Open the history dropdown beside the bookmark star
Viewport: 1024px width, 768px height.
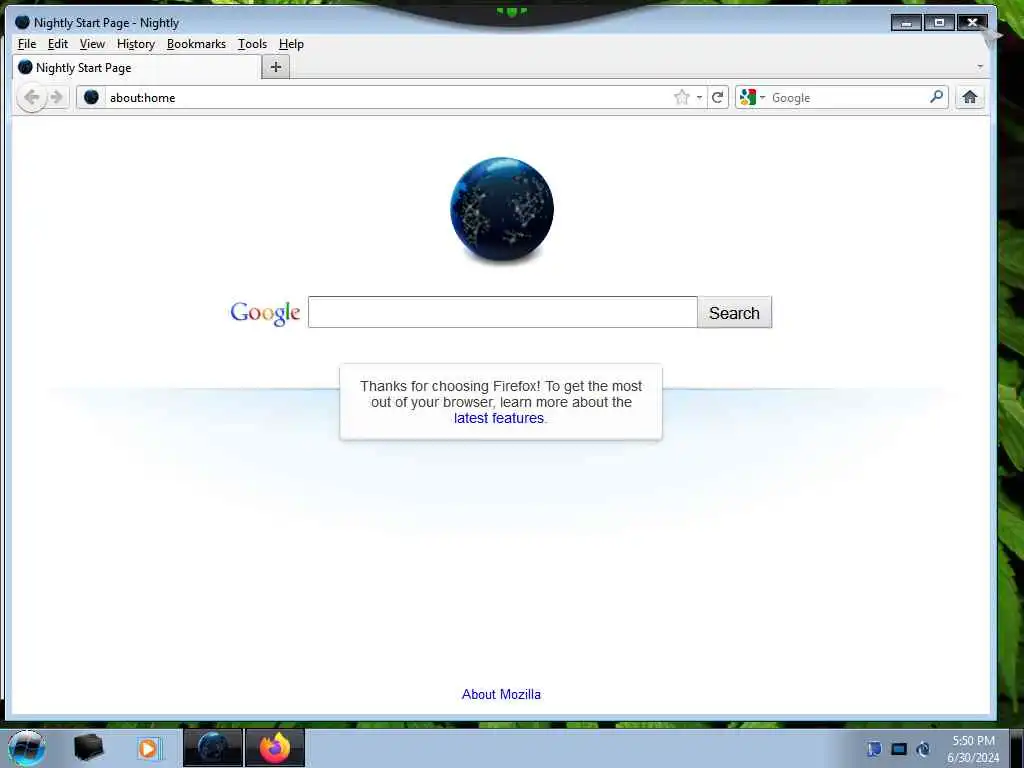click(699, 97)
